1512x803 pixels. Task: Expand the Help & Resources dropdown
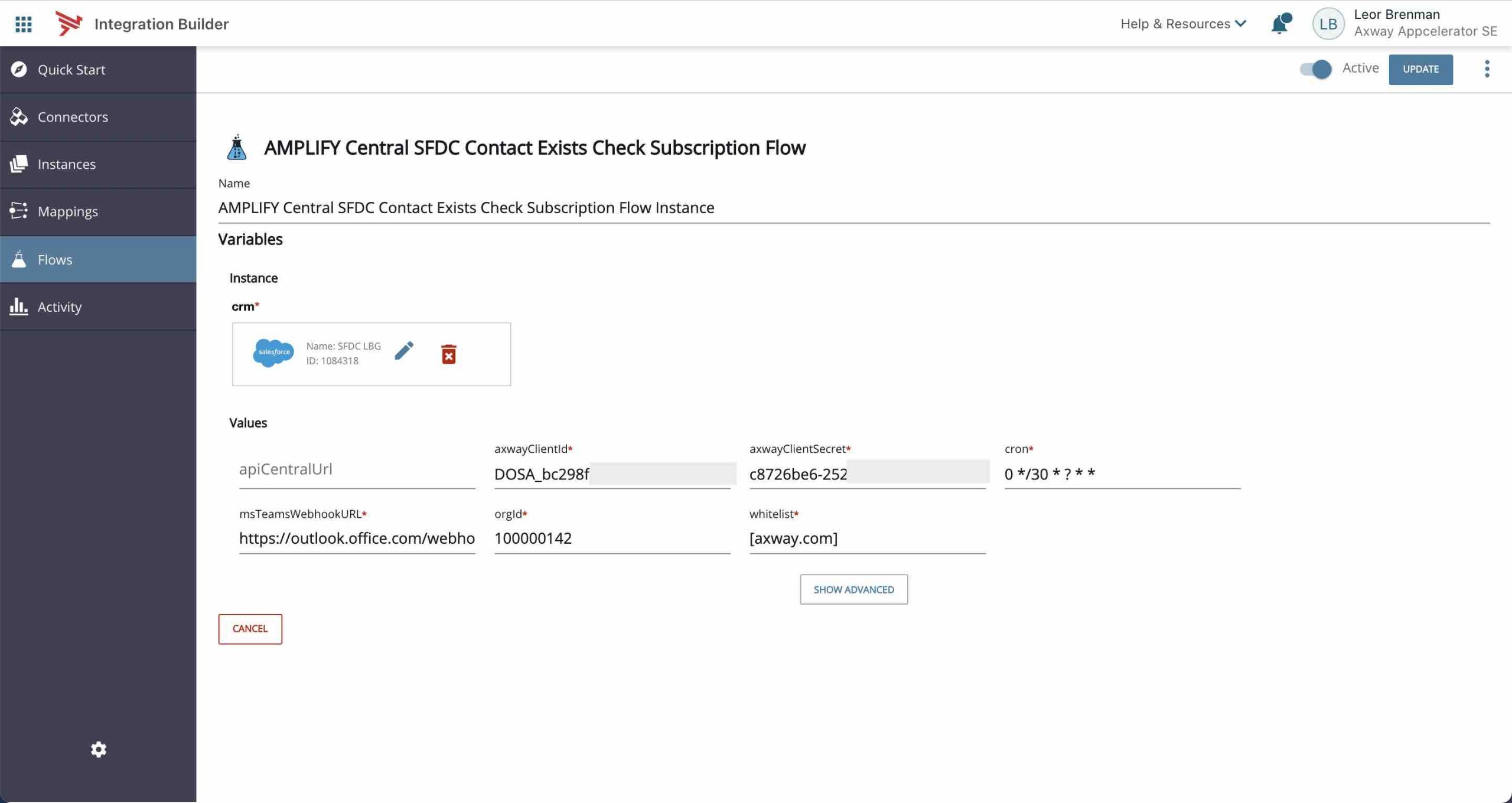(x=1183, y=24)
